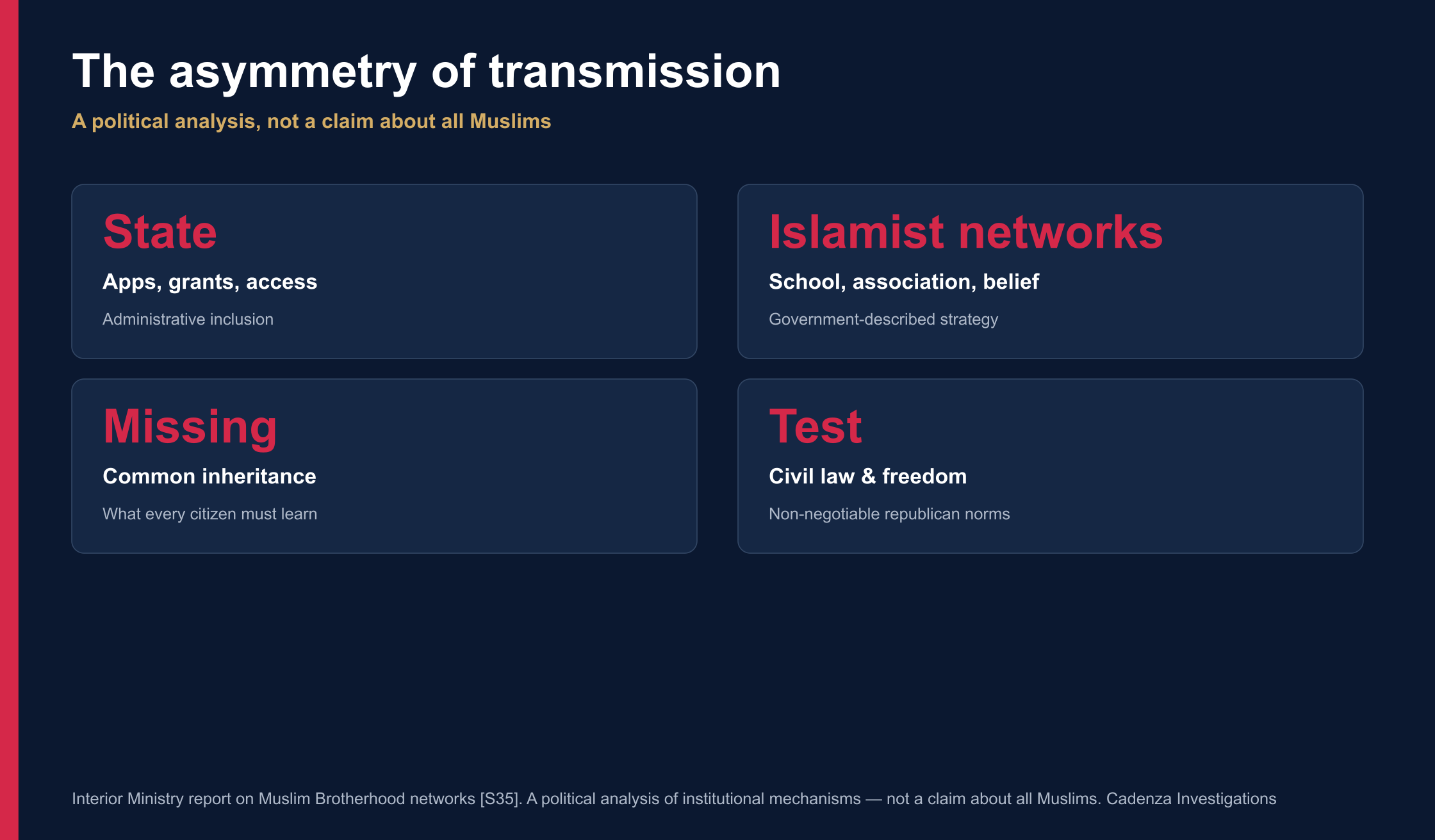Click the 'Islamist networks' heading
The height and width of the screenshot is (840, 1435).
[965, 232]
